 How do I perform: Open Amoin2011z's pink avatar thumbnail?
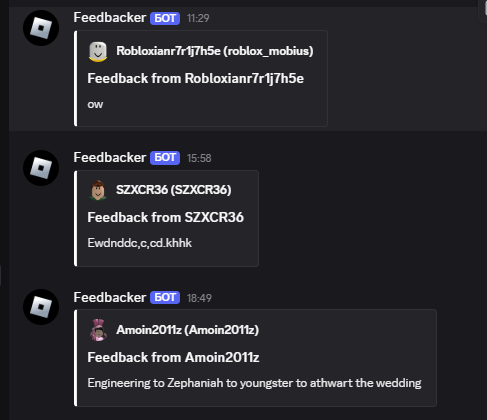point(98,330)
